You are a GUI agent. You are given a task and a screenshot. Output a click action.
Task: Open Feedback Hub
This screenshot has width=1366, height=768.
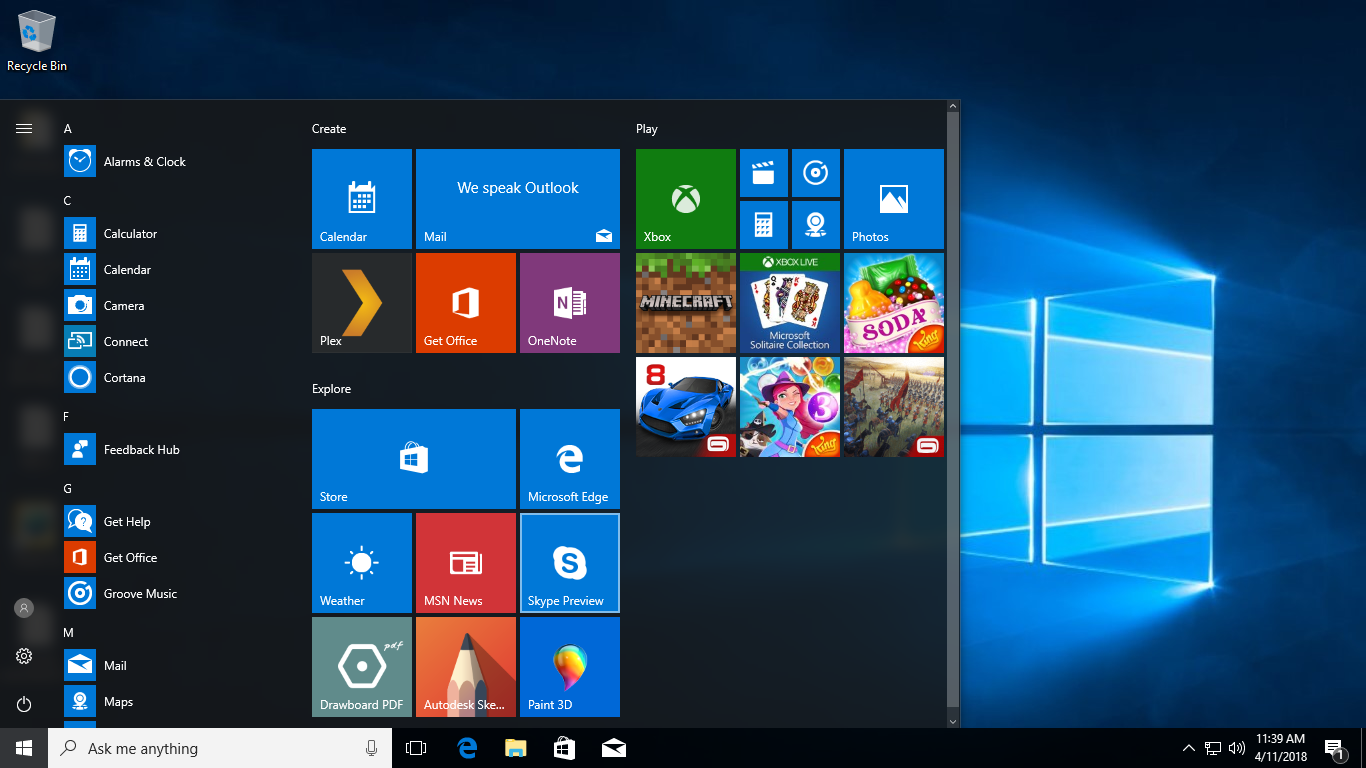pos(180,449)
